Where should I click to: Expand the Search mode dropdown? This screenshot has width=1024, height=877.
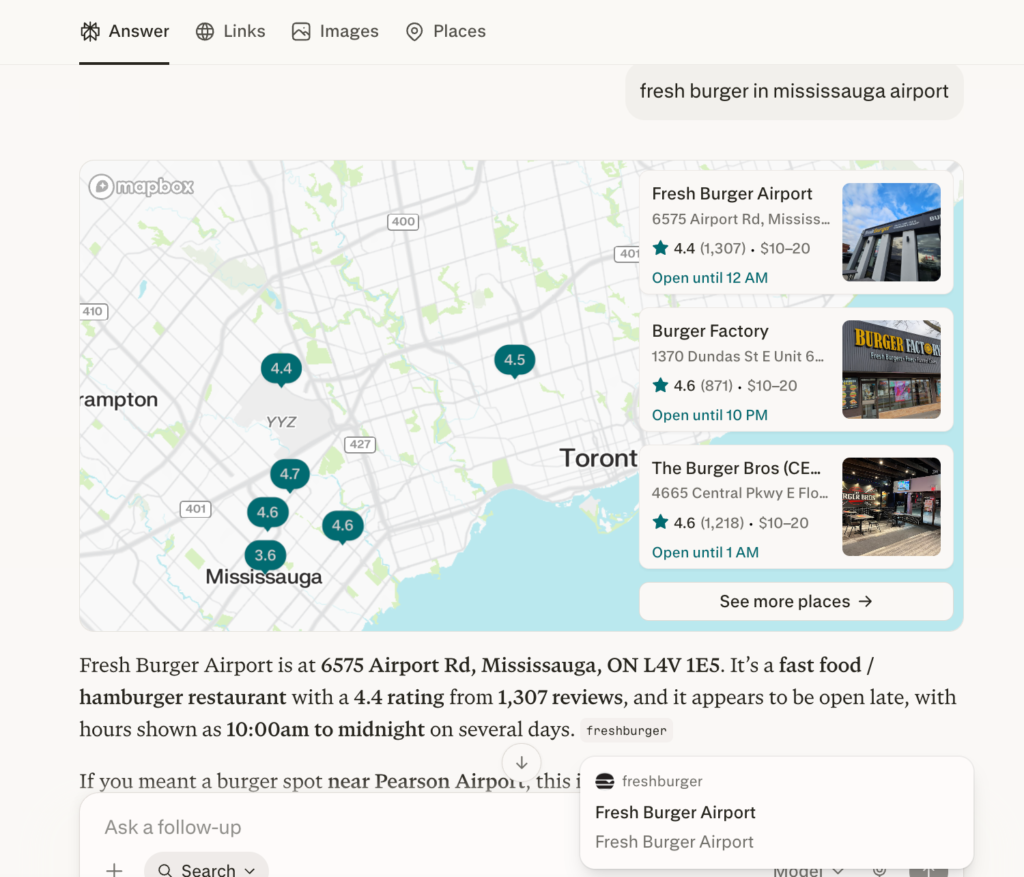click(x=206, y=869)
